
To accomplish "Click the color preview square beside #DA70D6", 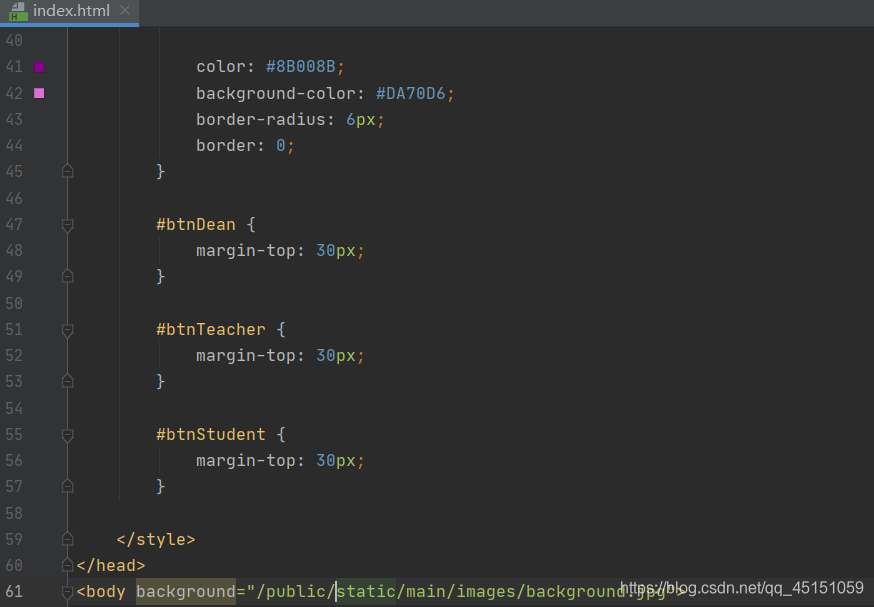I will click(x=38, y=93).
